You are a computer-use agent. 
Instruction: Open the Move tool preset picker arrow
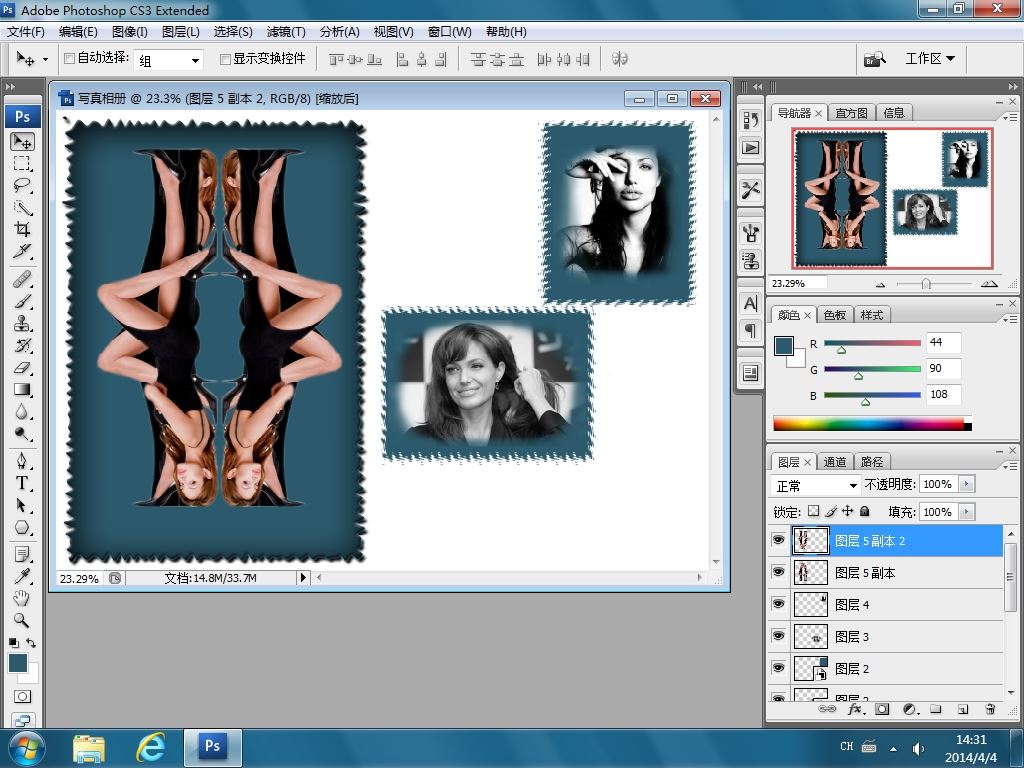click(45, 59)
